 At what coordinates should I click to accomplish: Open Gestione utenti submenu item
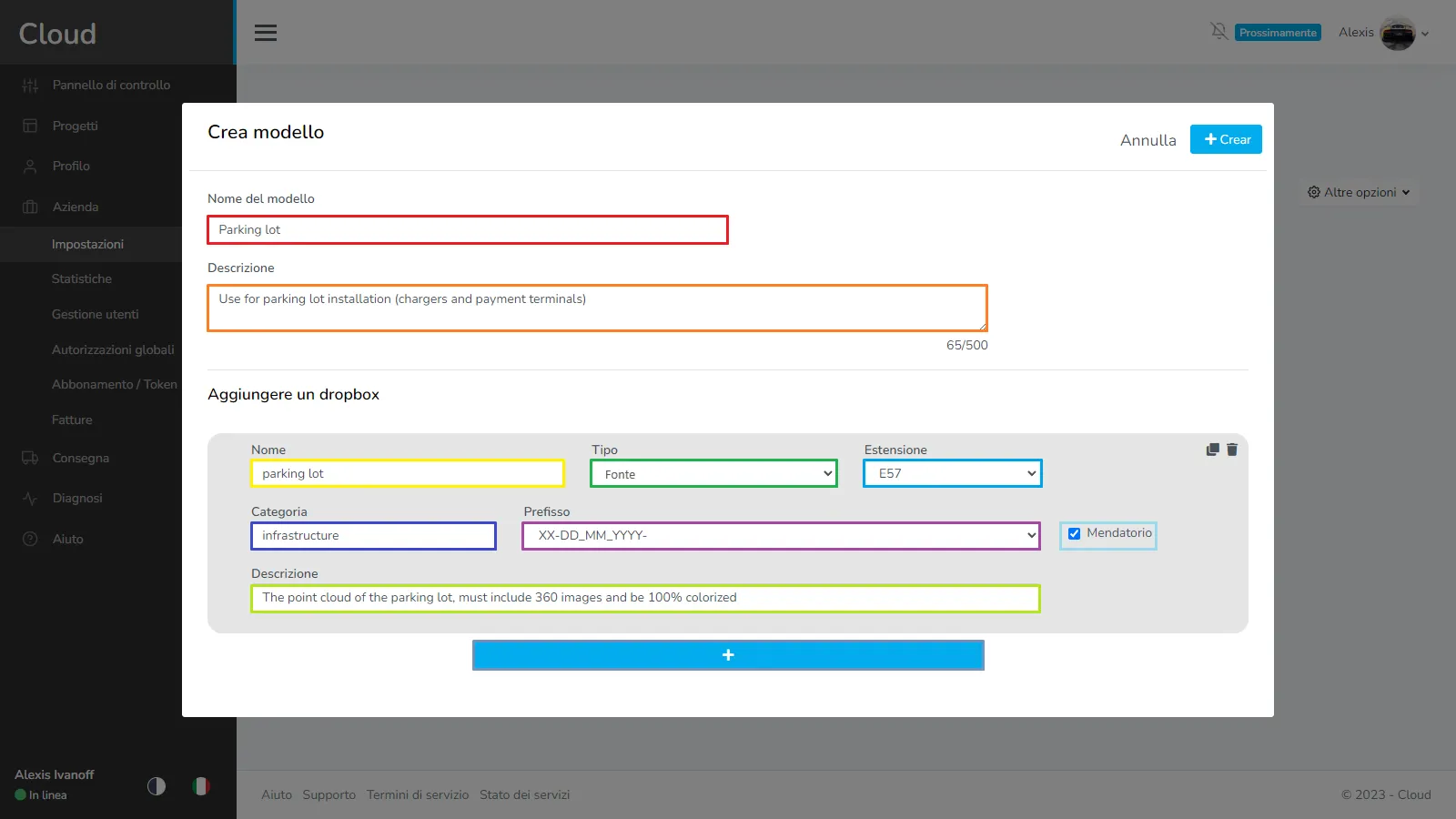(x=96, y=314)
